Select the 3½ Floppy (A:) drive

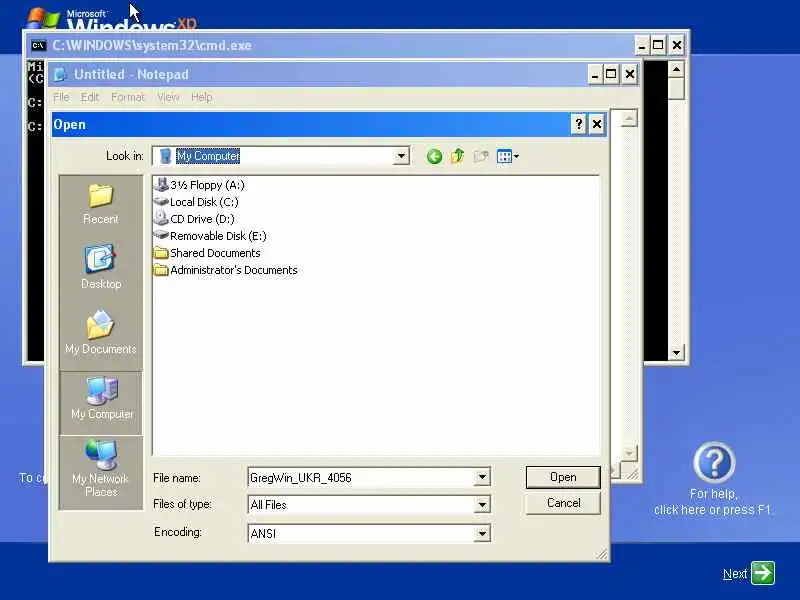tap(199, 185)
